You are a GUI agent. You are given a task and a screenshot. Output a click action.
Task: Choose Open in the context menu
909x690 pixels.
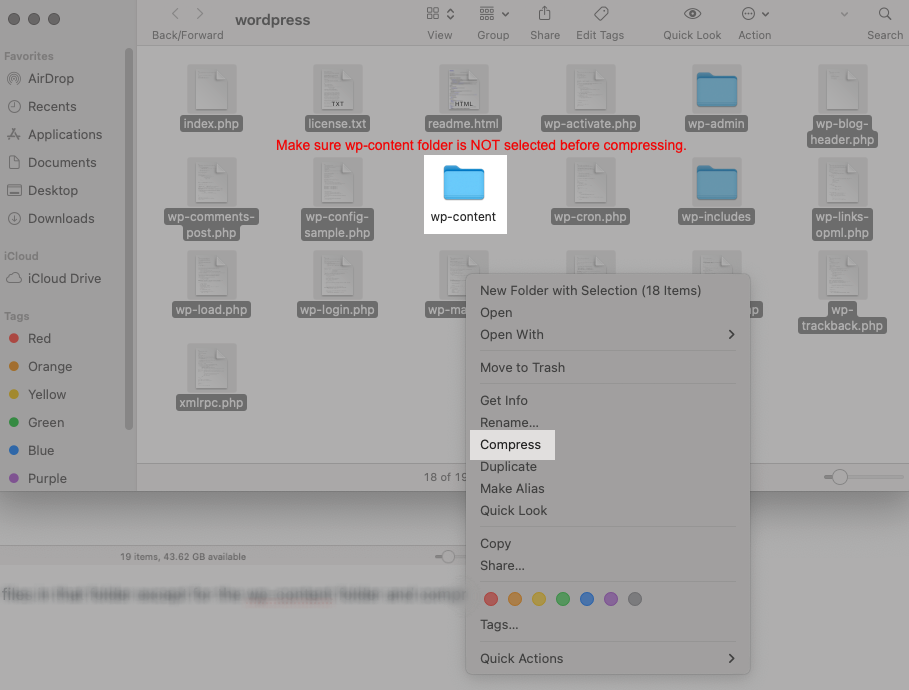point(608,313)
